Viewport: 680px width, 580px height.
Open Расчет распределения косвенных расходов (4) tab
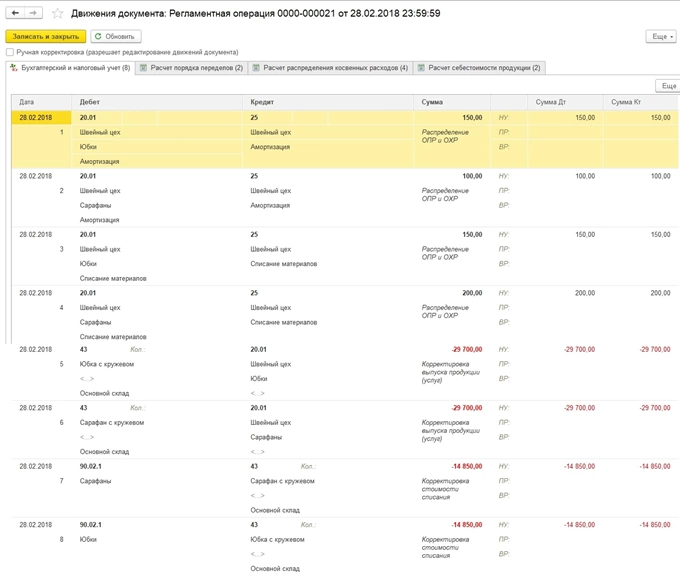tap(330, 68)
